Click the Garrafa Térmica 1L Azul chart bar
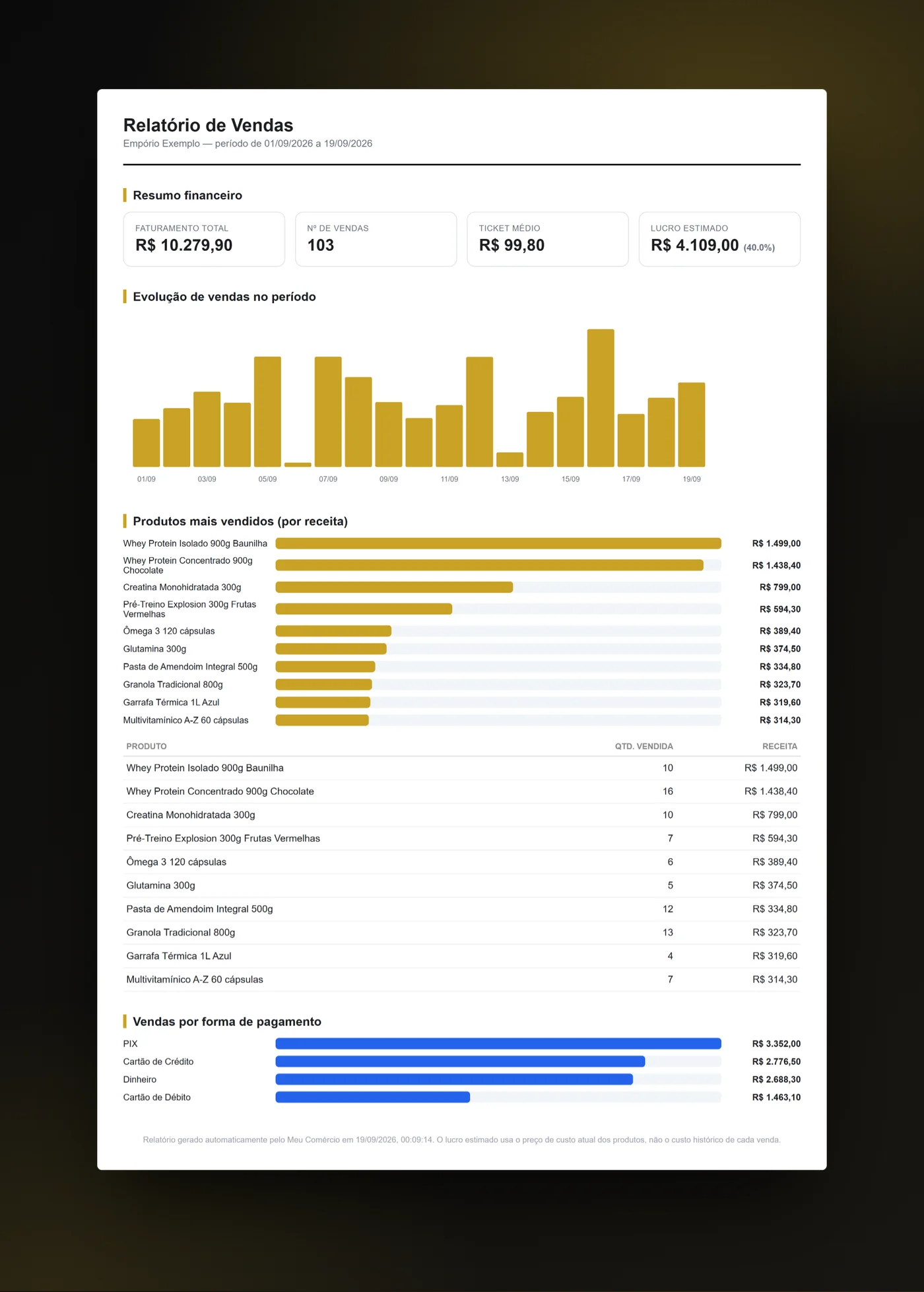Viewport: 924px width, 1292px height. (323, 702)
